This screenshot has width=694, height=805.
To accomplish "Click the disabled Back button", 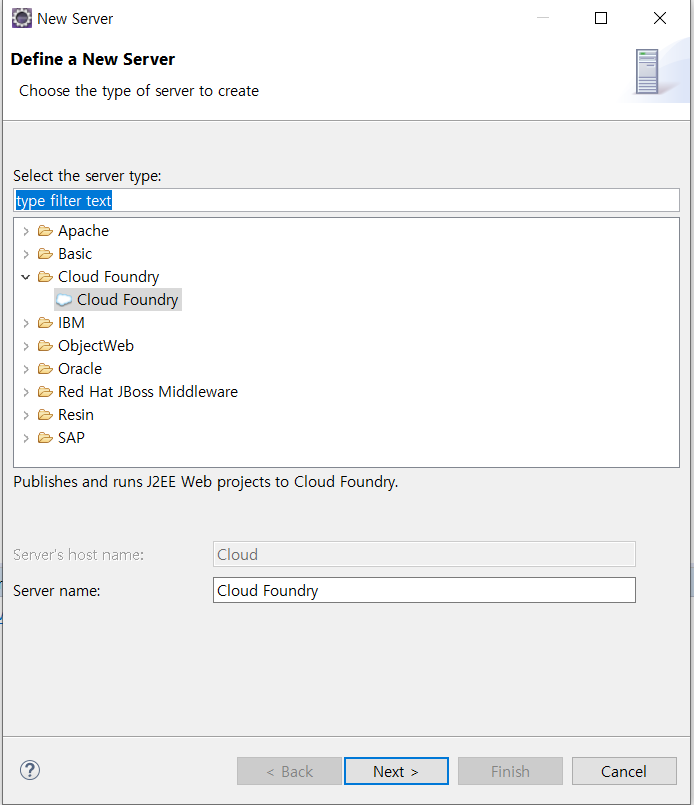I will coord(289,771).
